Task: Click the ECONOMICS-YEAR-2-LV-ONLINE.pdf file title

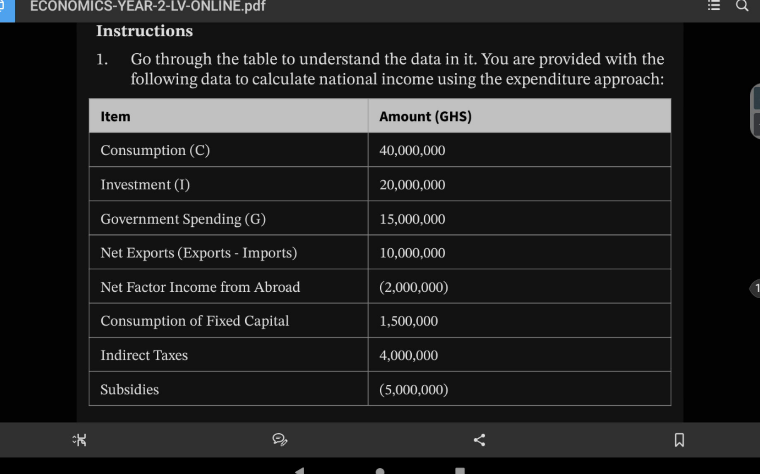Action: click(148, 6)
